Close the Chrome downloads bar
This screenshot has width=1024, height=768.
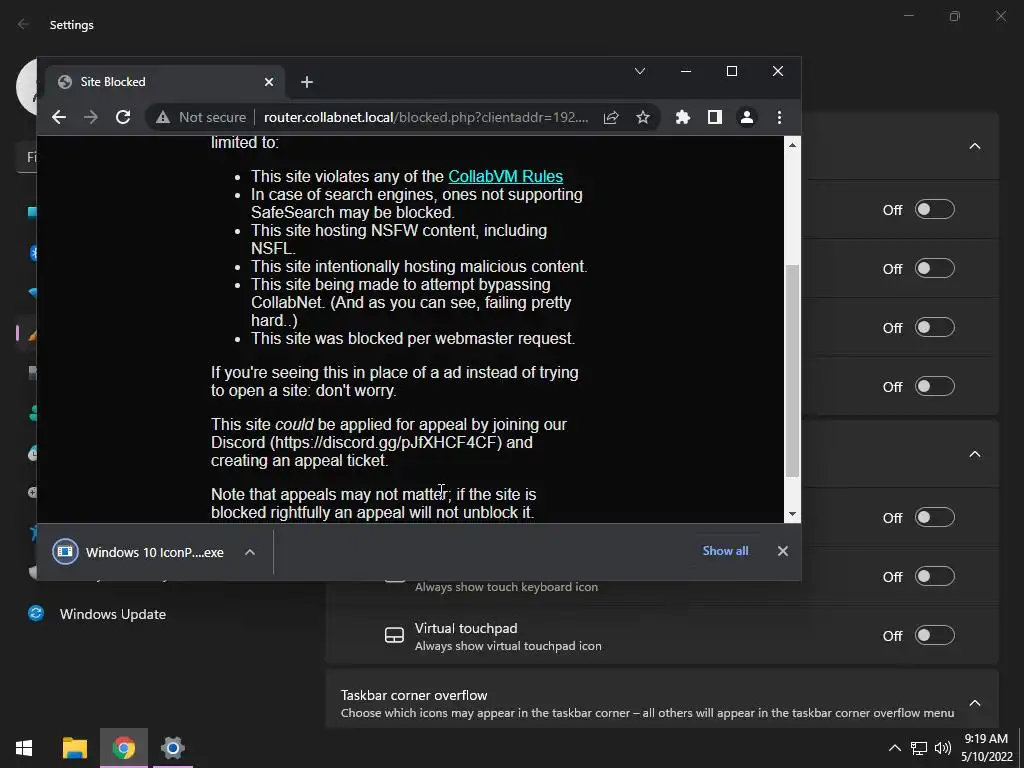[x=783, y=551]
